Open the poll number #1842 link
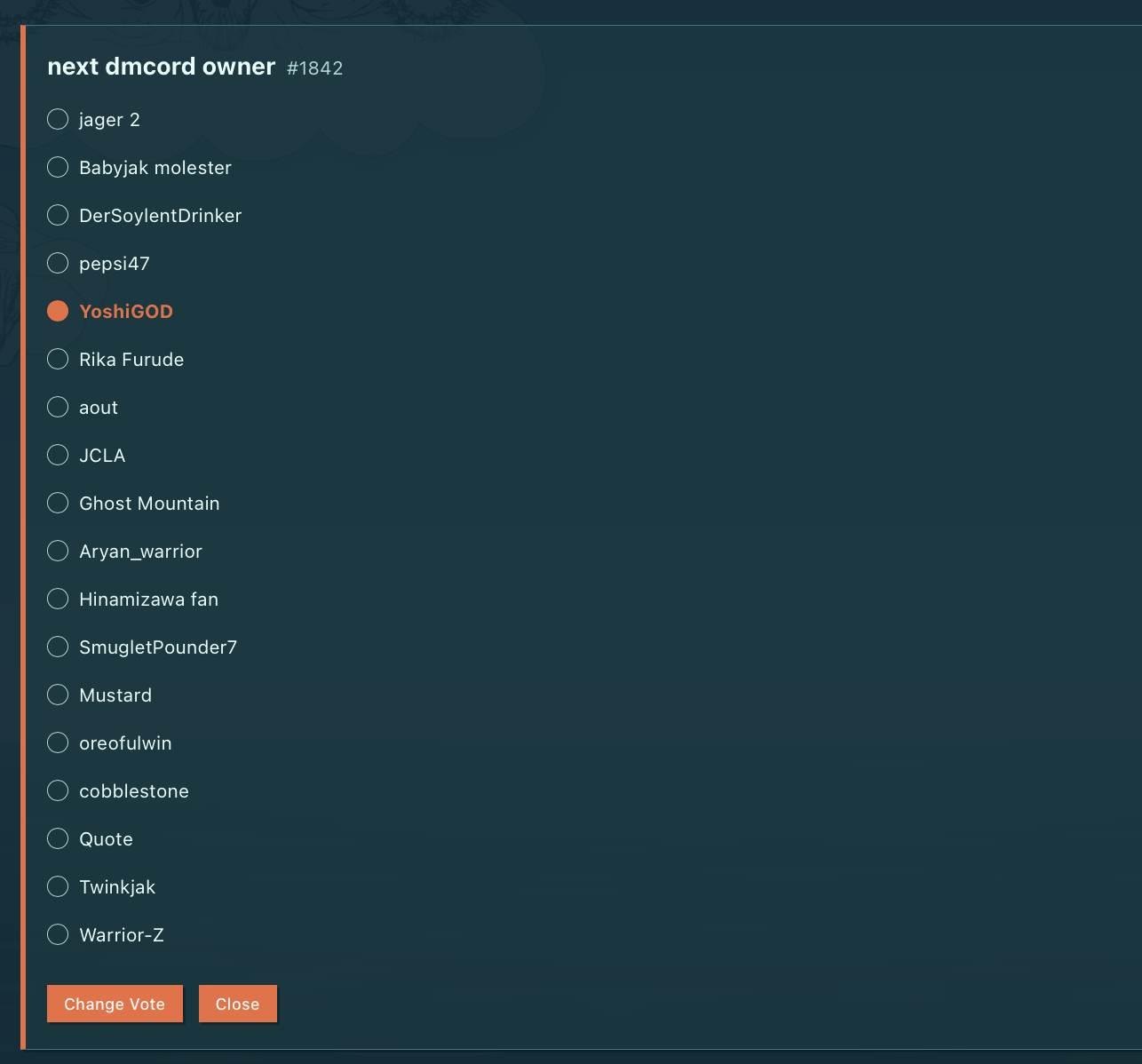The image size is (1142, 1064). (314, 68)
